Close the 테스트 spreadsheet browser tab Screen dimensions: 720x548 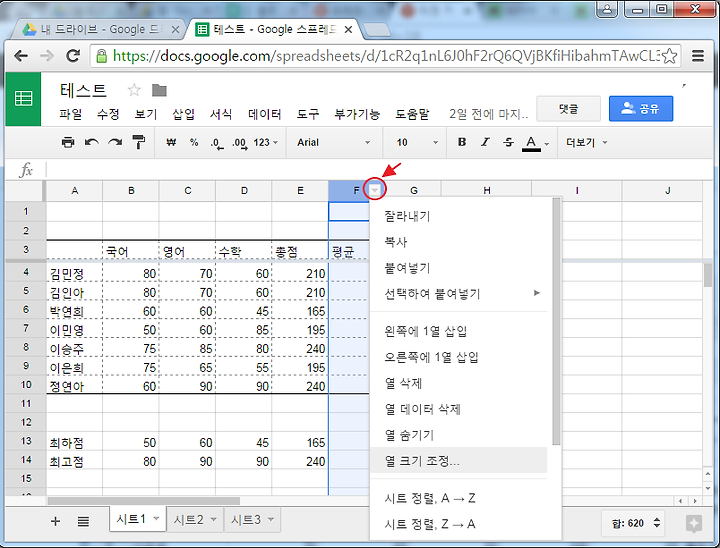348,29
